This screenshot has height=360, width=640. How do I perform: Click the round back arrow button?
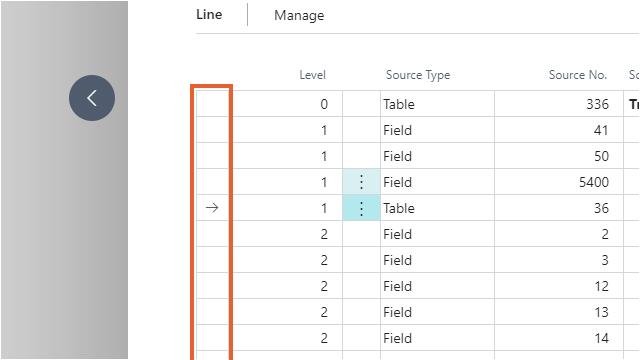[92, 98]
